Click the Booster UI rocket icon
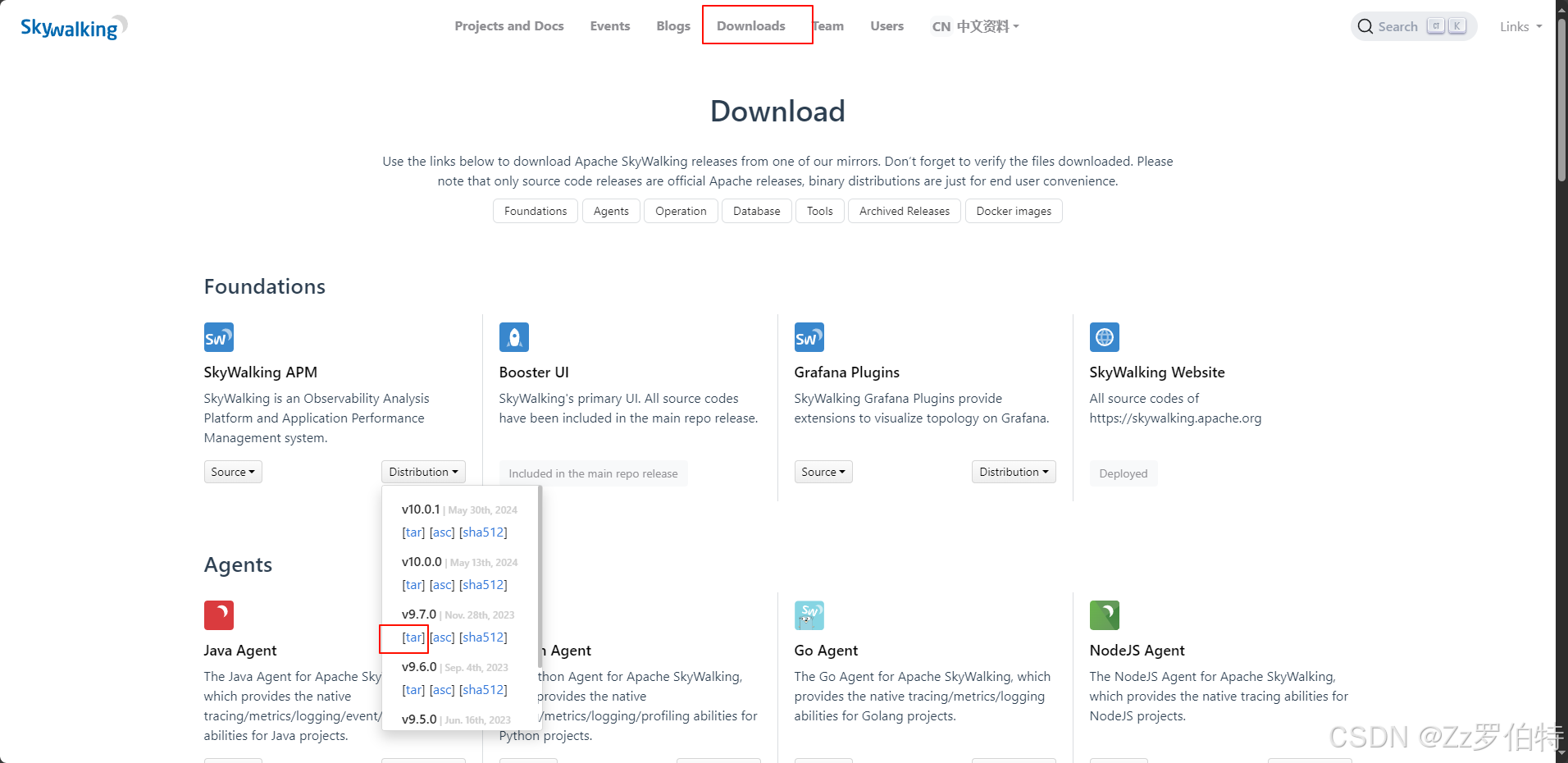 click(514, 337)
